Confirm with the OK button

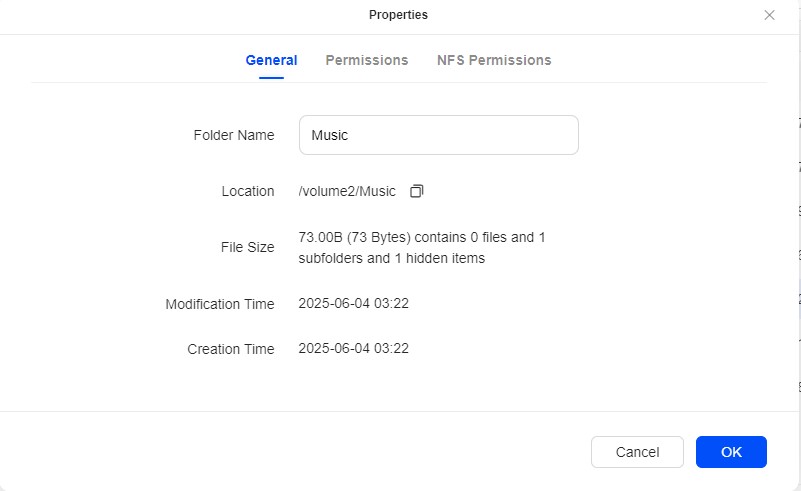731,452
